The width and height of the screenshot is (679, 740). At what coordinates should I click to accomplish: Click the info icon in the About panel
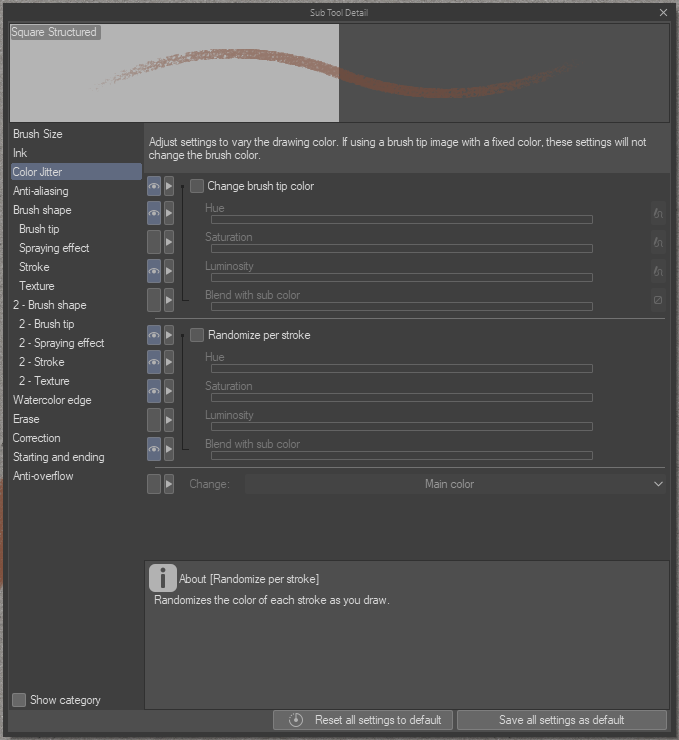[162, 578]
